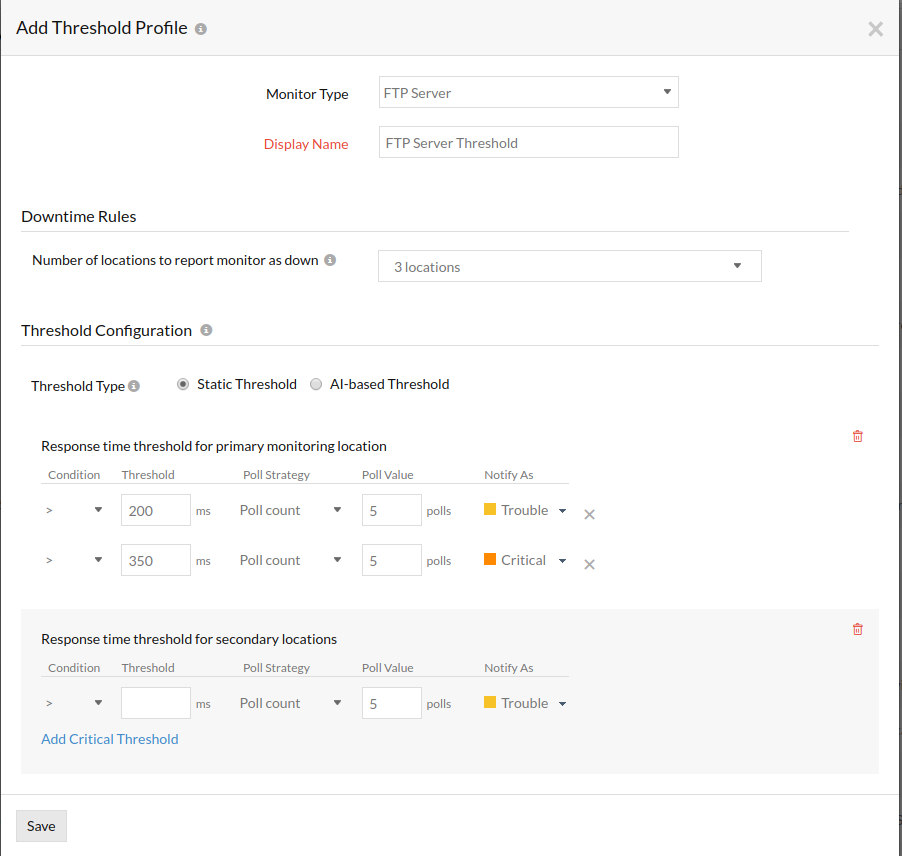902x856 pixels.
Task: Delete primary monitoring location threshold section
Action: (857, 436)
